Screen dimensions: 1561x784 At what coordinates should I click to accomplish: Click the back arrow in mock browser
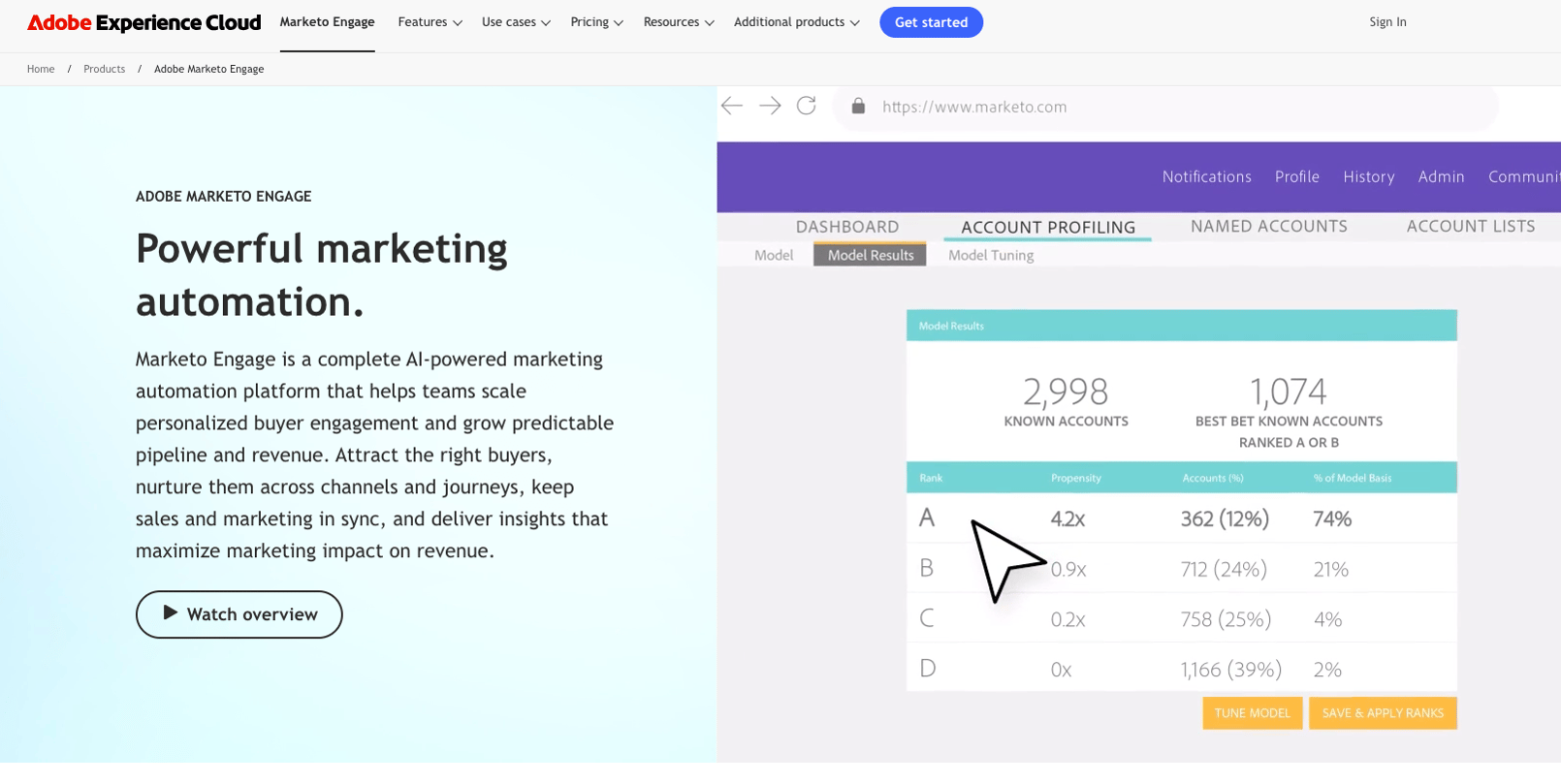732,106
